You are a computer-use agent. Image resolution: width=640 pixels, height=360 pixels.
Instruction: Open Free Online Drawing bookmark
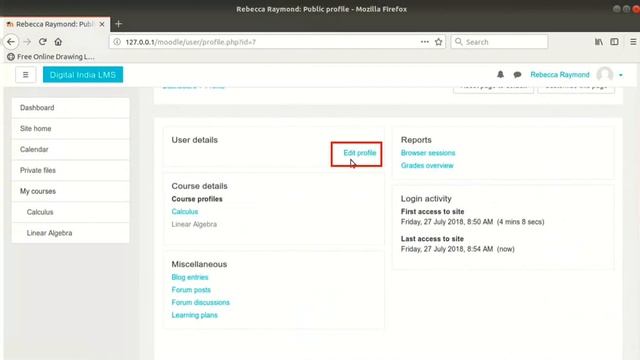tap(51, 57)
